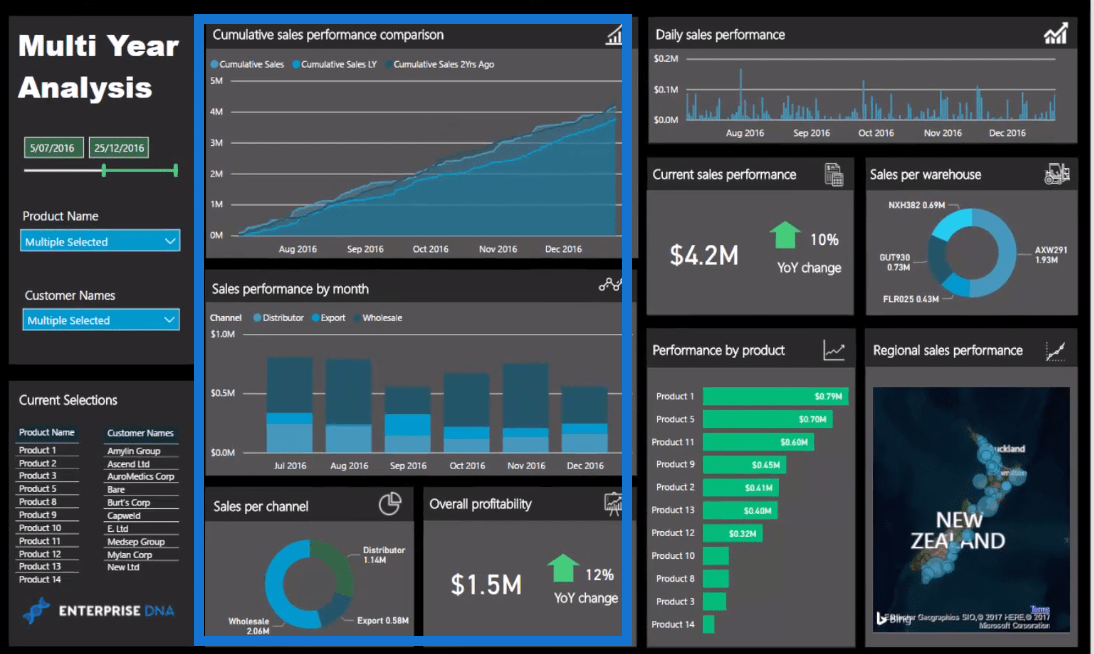Click the Customer Names column header
This screenshot has height=654, width=1094.
(x=140, y=433)
